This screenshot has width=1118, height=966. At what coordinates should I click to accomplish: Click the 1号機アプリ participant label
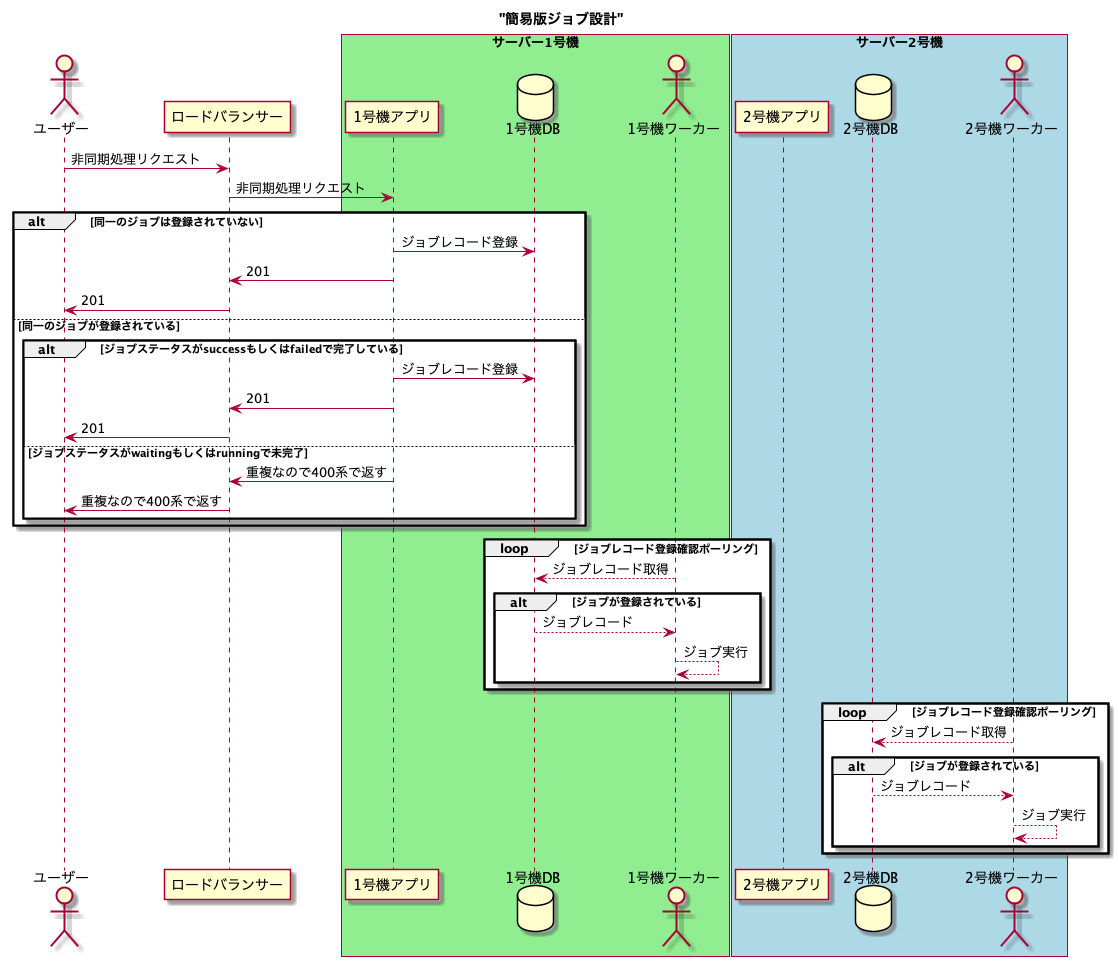point(392,117)
